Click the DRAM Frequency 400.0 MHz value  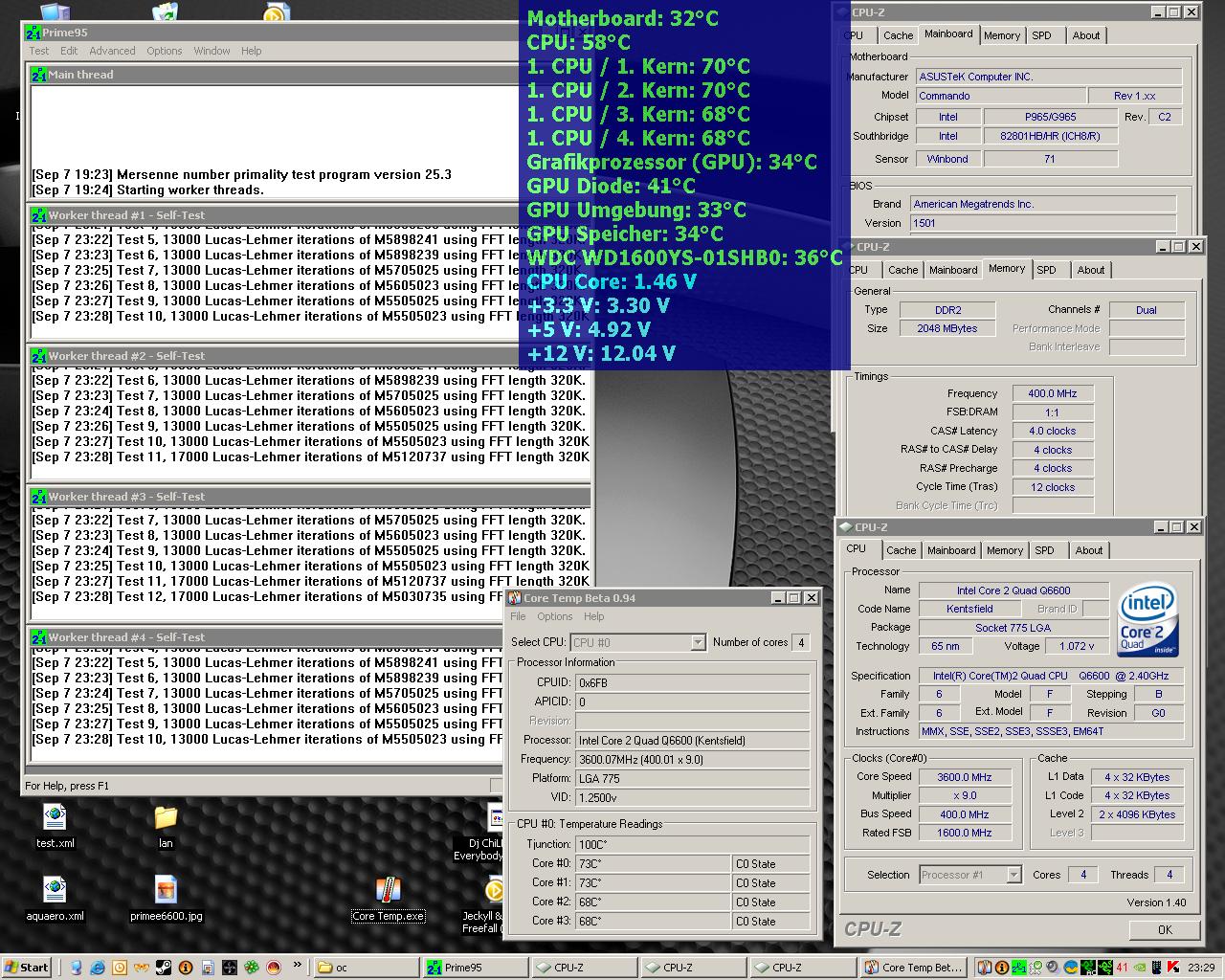(x=1053, y=393)
